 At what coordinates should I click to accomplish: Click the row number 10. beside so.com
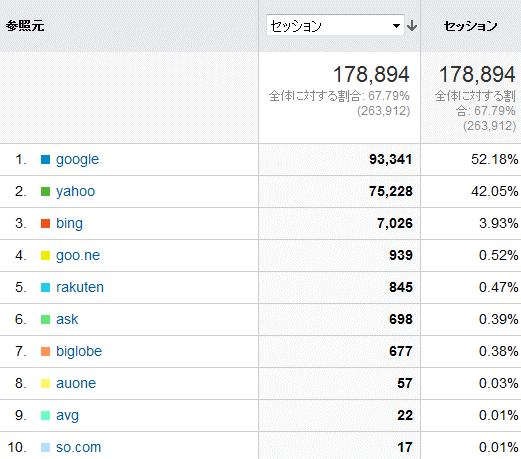17,447
